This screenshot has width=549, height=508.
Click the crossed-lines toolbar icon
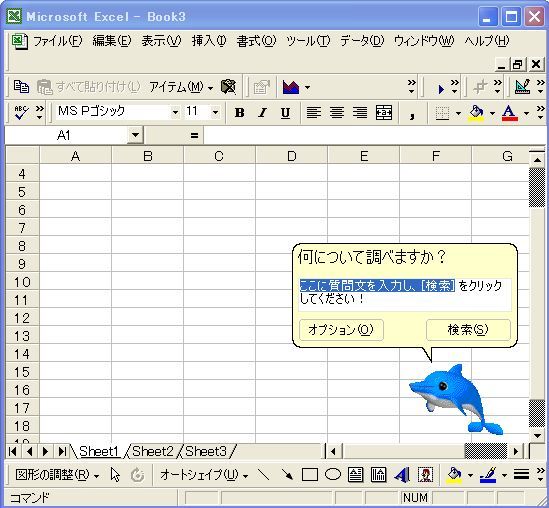click(x=480, y=87)
